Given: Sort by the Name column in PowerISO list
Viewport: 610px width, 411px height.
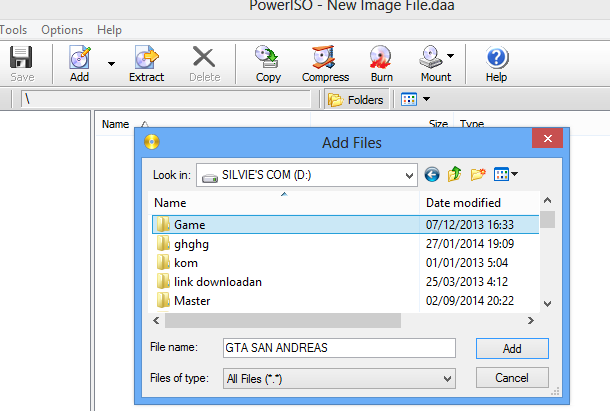Looking at the screenshot, I should [x=116, y=124].
